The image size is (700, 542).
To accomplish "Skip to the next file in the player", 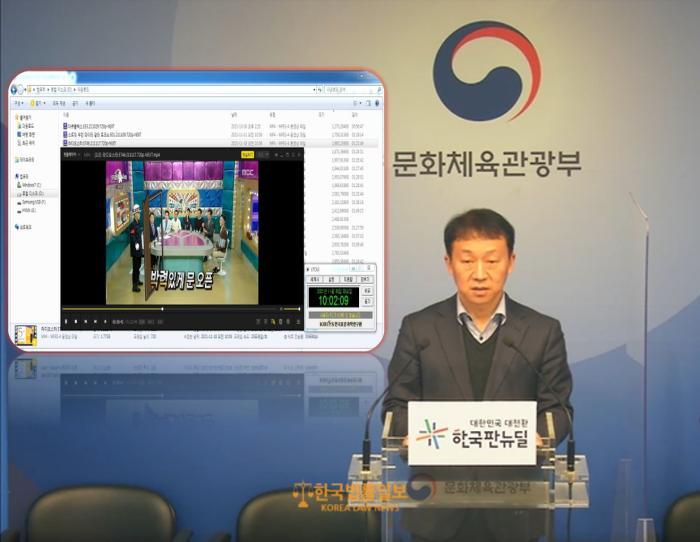I will (95, 321).
